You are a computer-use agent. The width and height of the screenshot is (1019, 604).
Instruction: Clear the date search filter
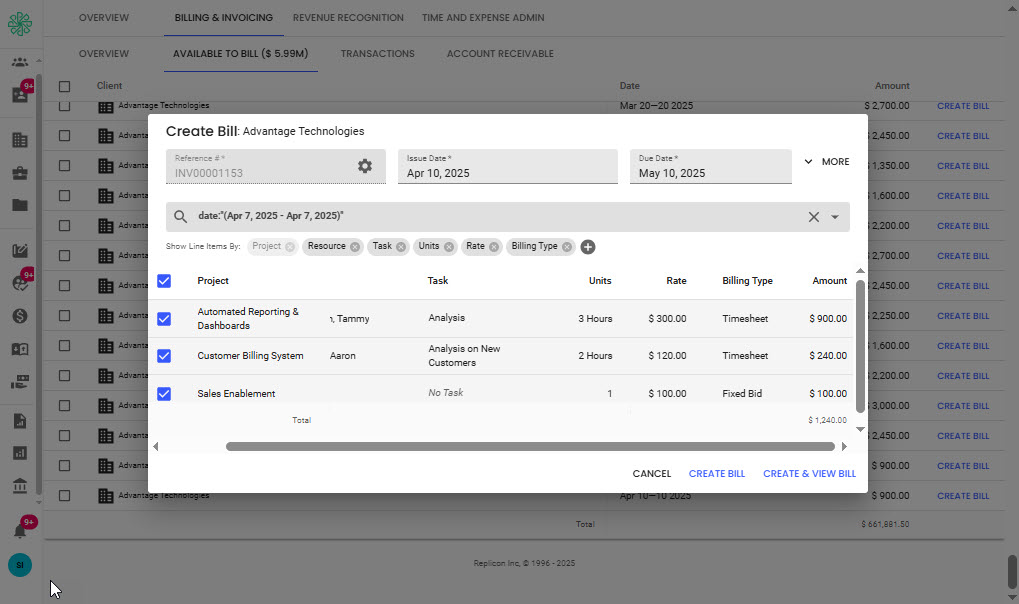click(813, 217)
